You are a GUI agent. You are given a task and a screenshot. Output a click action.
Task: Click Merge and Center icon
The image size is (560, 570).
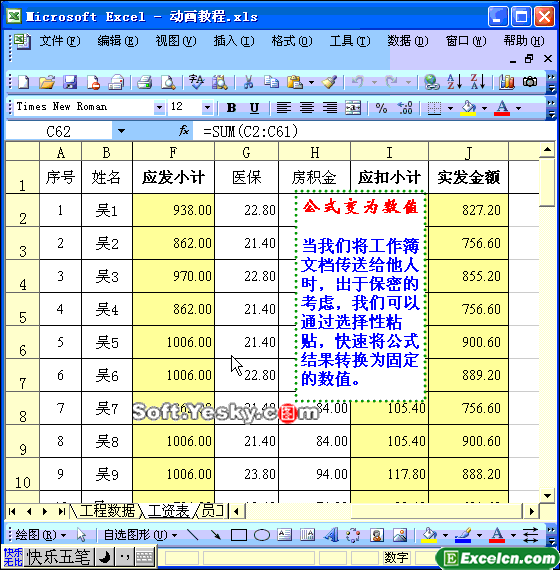pyautogui.click(x=353, y=108)
